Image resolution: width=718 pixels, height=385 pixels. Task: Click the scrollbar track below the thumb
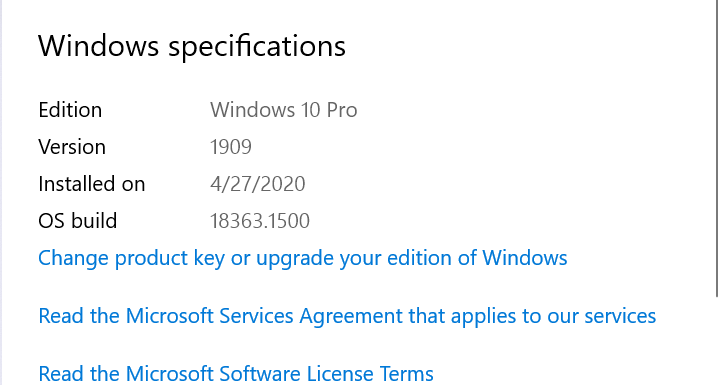tap(717, 341)
